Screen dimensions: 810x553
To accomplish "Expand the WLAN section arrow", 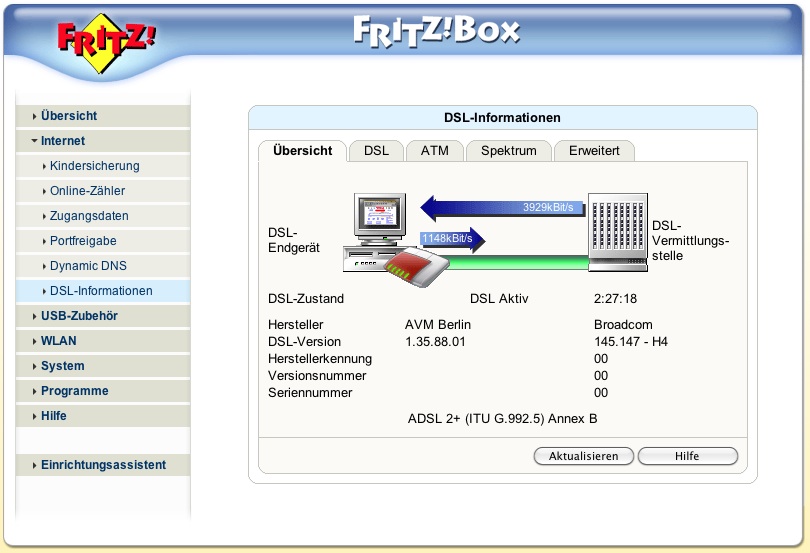I will 35,341.
